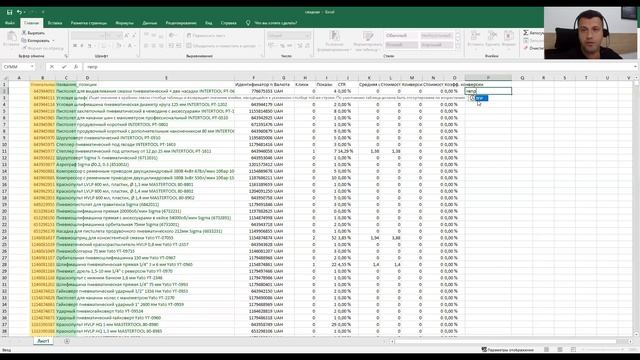The height and width of the screenshot is (360, 640).
Task: Expand the cell styles gallery arrow
Action: coord(458,46)
